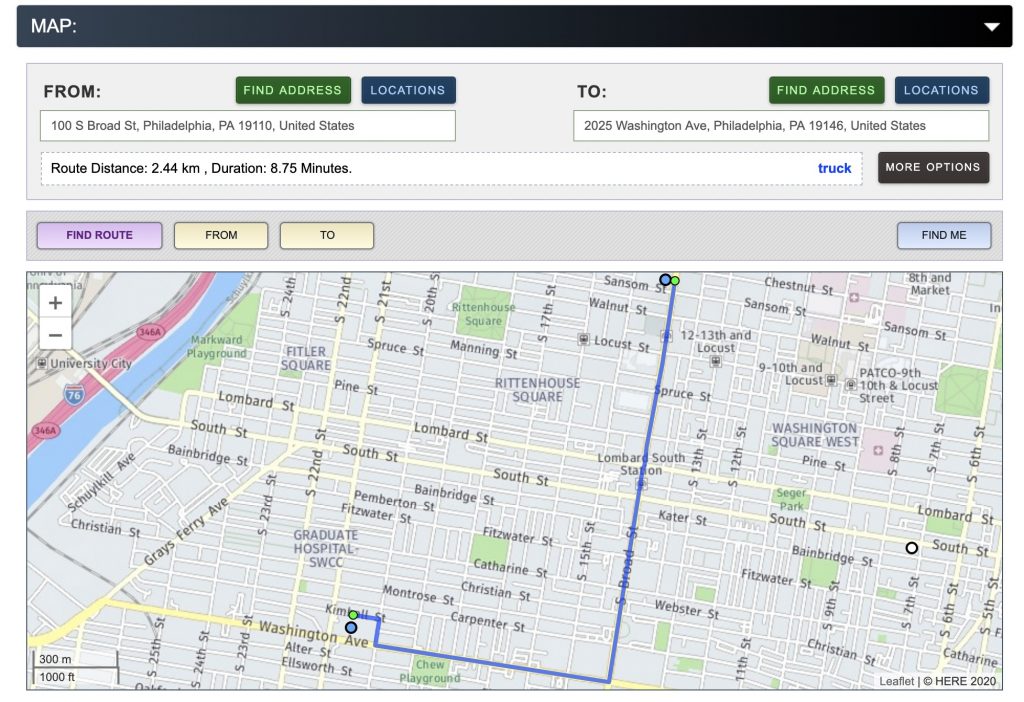
Task: Select the TO map point button
Action: coord(327,236)
